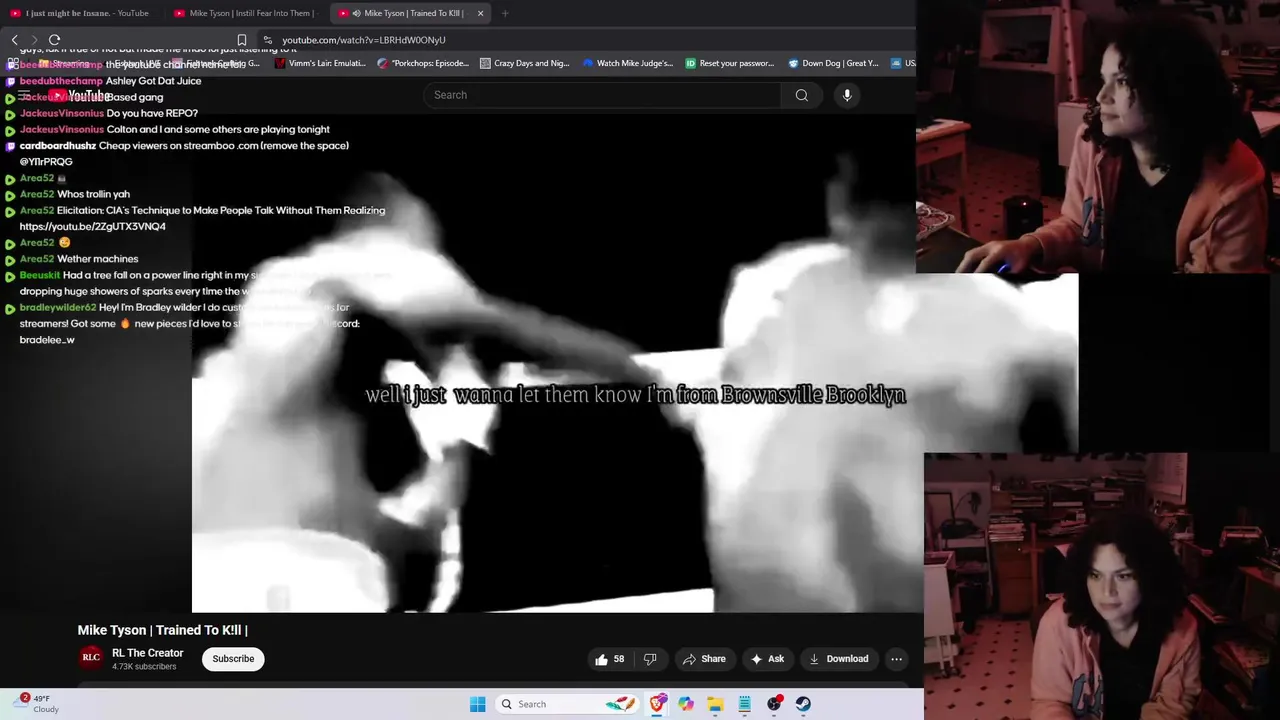1280x720 pixels.
Task: Click the Ask button under the video
Action: click(x=767, y=659)
